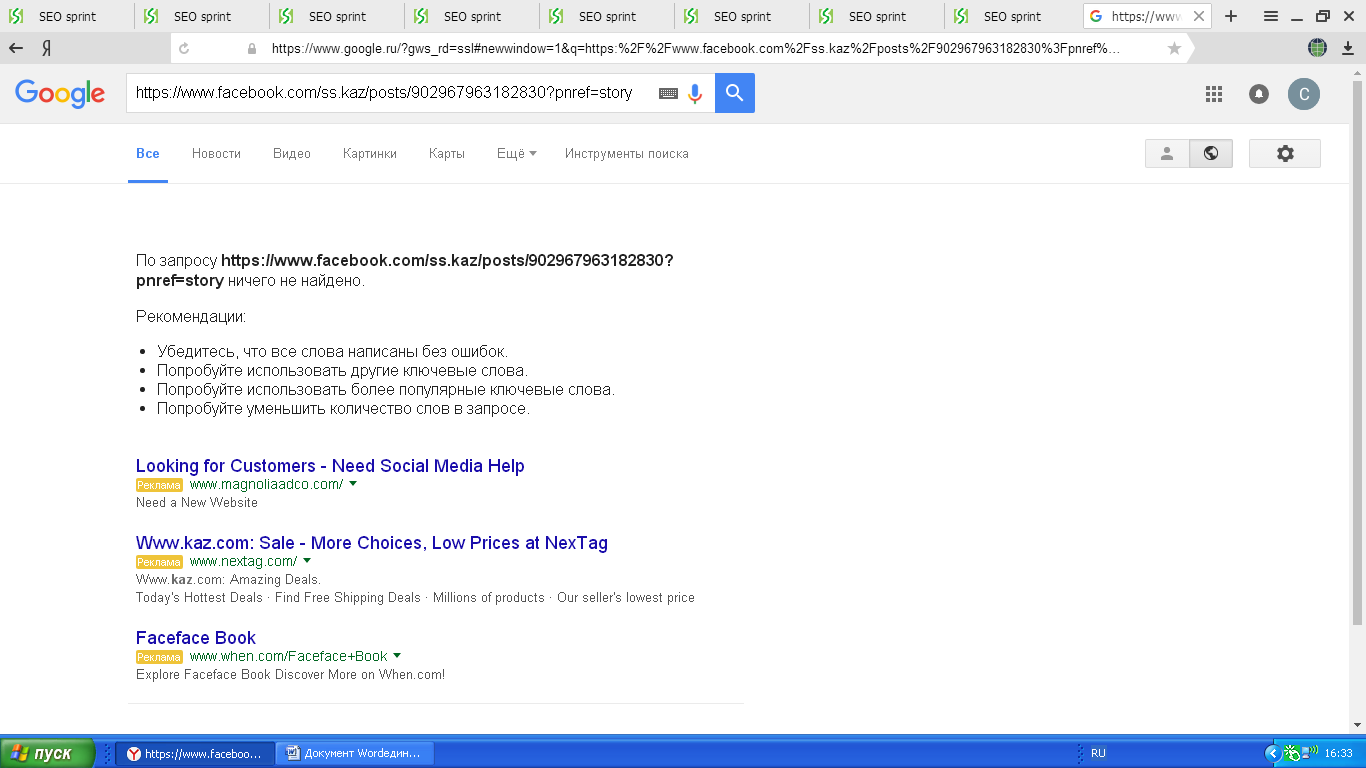Viewport: 1366px width, 768px height.
Task: Click the www.magnoliaadco.com/ green URL
Action: point(266,484)
